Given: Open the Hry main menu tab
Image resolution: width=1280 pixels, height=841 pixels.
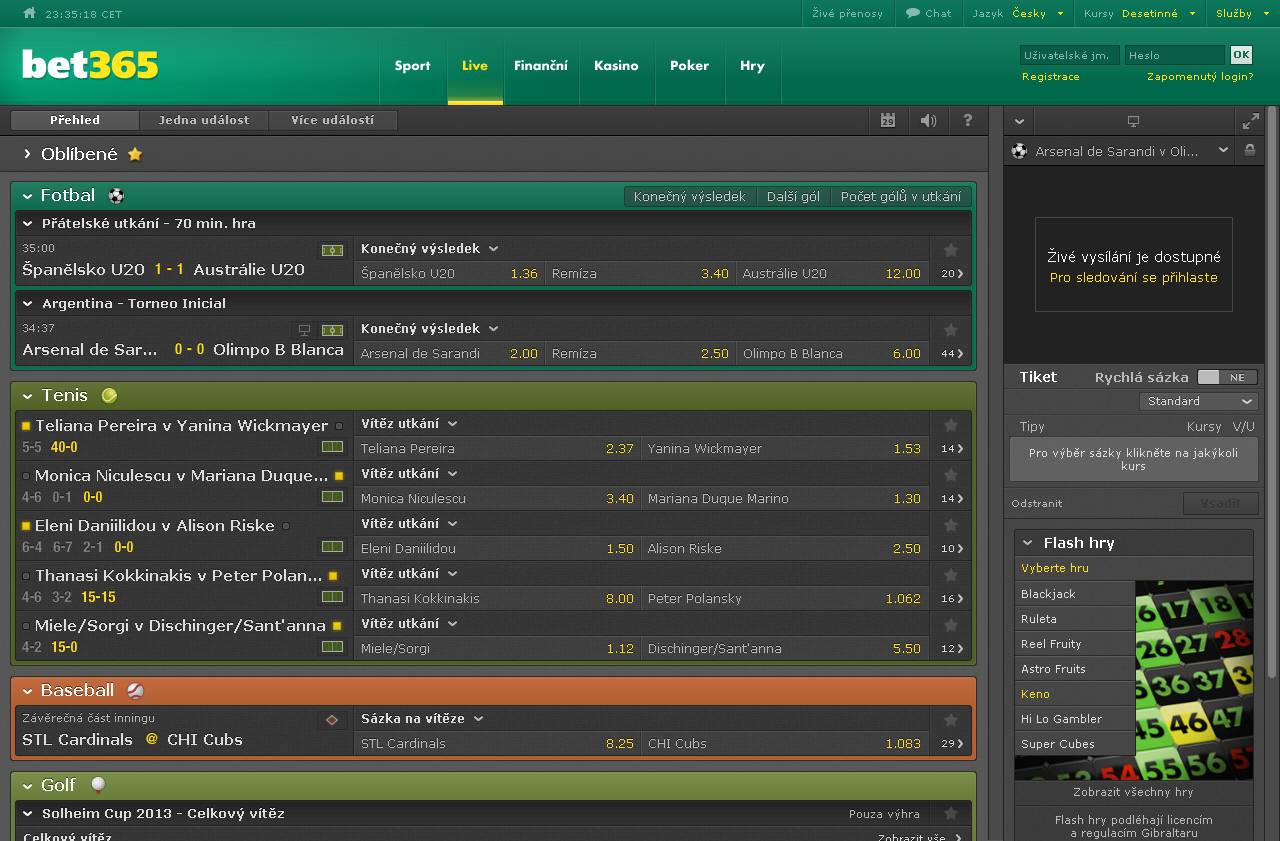Looking at the screenshot, I should (x=752, y=66).
